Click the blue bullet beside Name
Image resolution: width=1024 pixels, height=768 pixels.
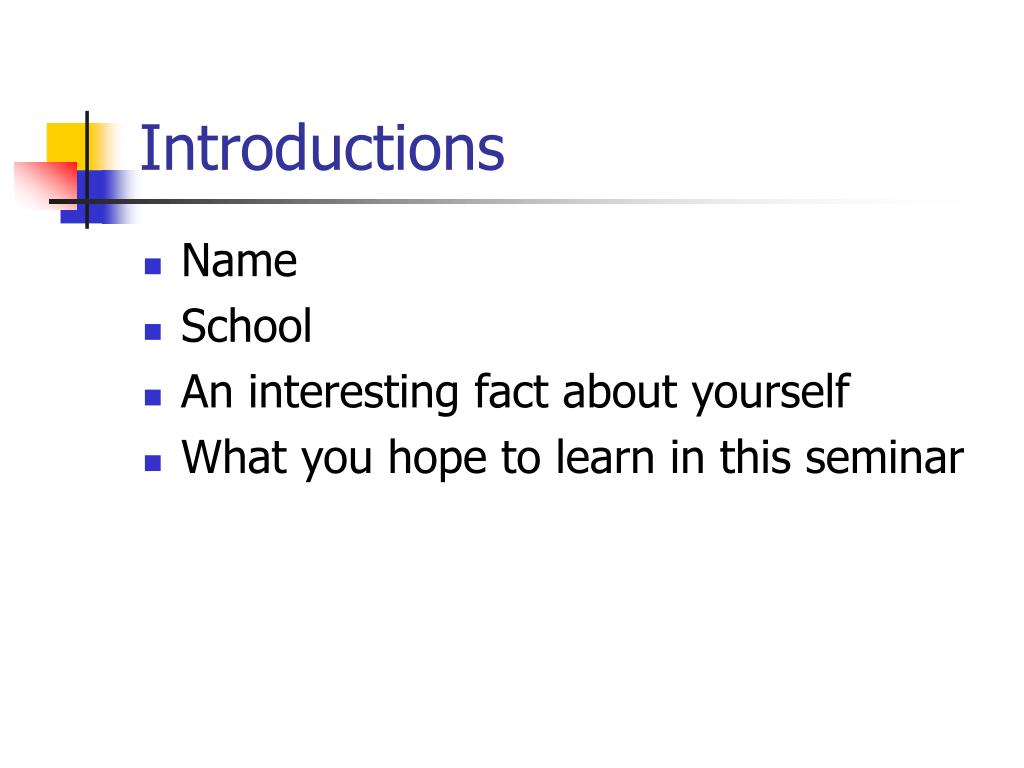click(153, 266)
